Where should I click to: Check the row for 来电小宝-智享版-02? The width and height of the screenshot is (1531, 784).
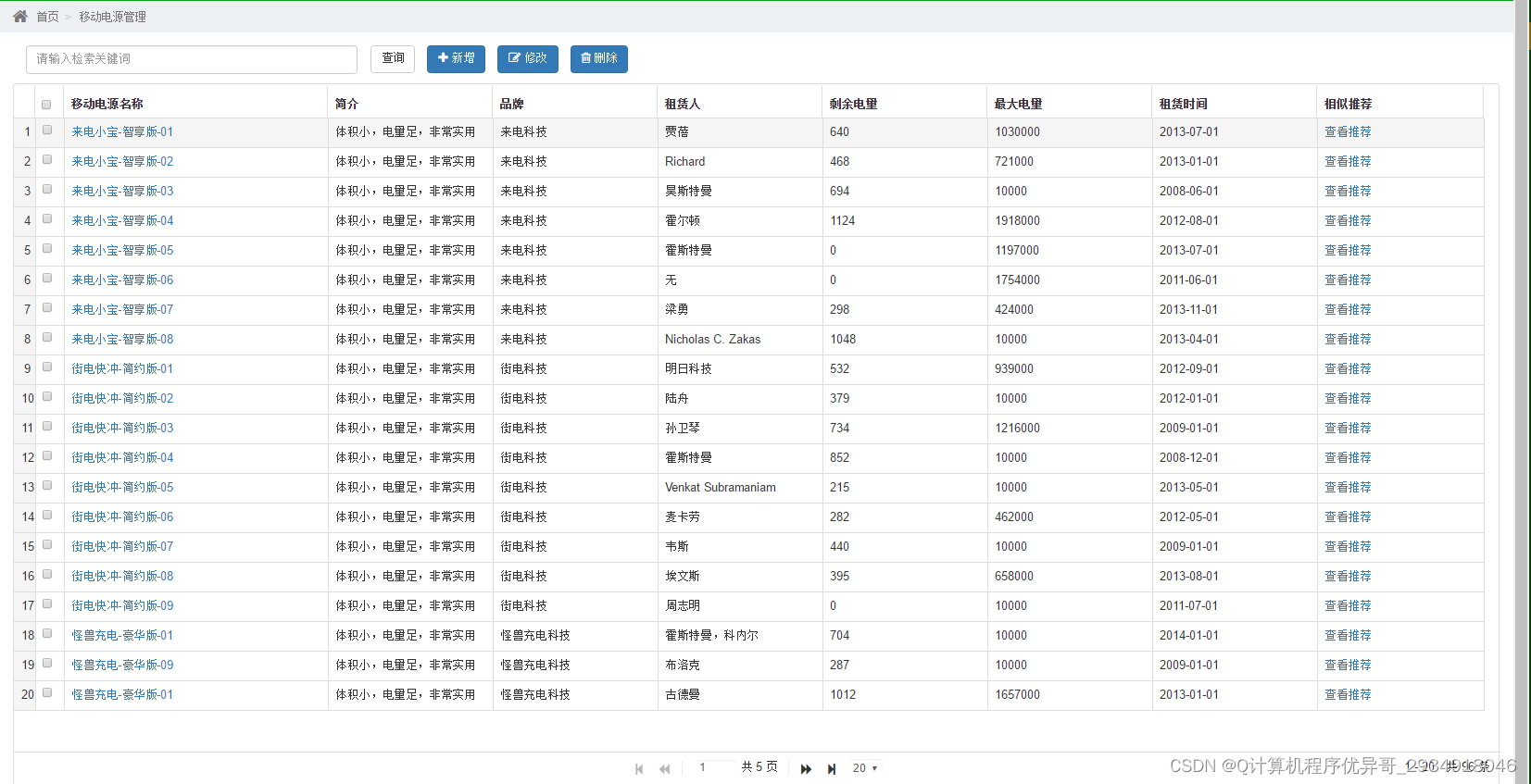47,160
